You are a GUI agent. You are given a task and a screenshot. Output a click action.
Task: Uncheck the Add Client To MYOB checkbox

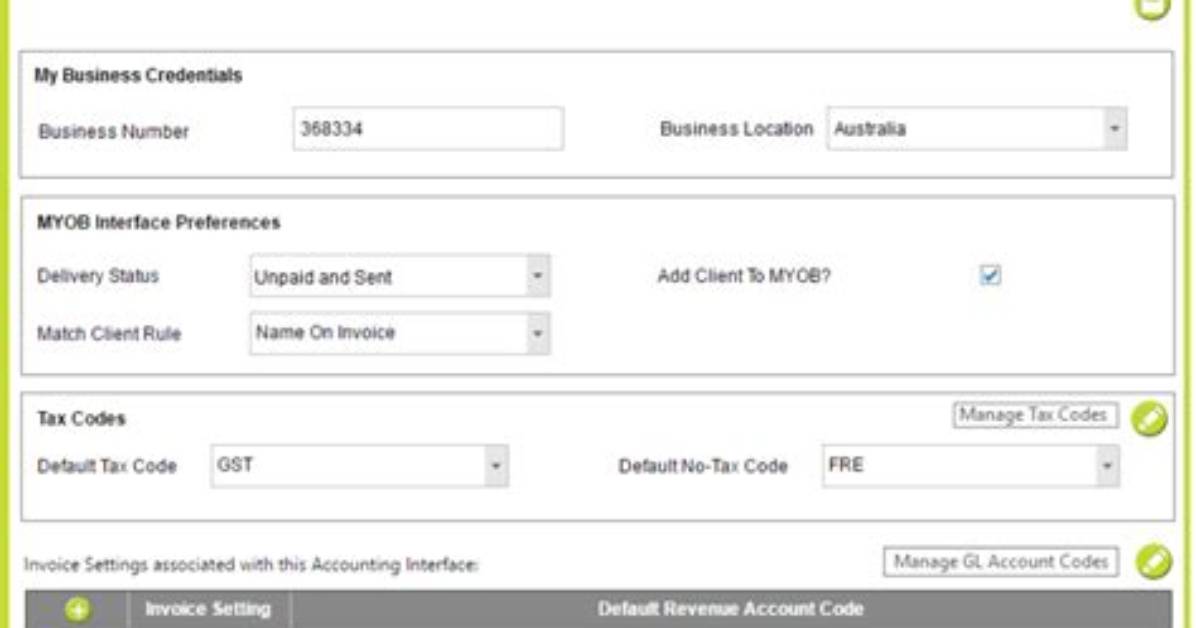(x=990, y=275)
